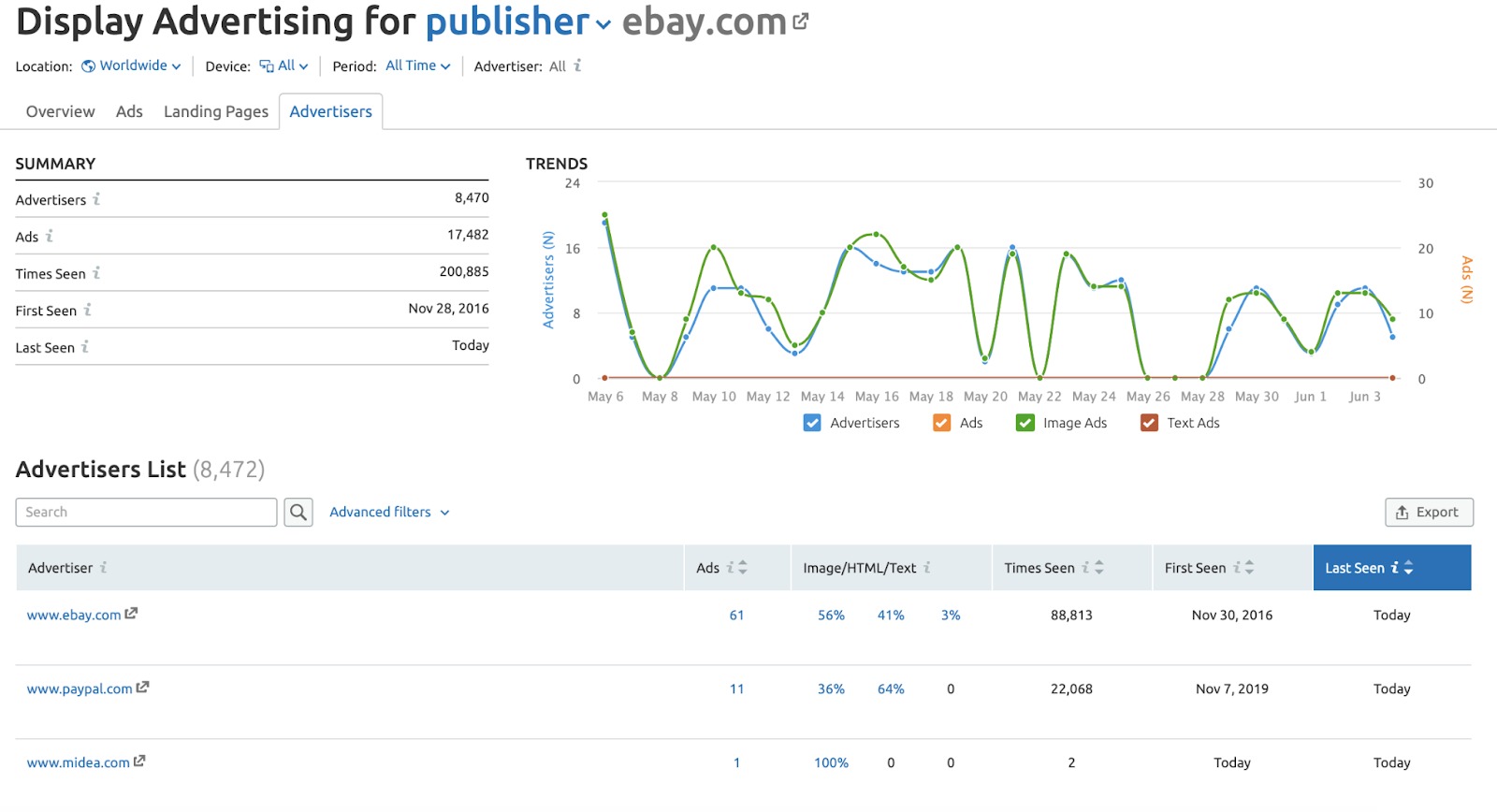Open the Period All Time dropdown
Viewport: 1497px width, 812px height.
418,65
